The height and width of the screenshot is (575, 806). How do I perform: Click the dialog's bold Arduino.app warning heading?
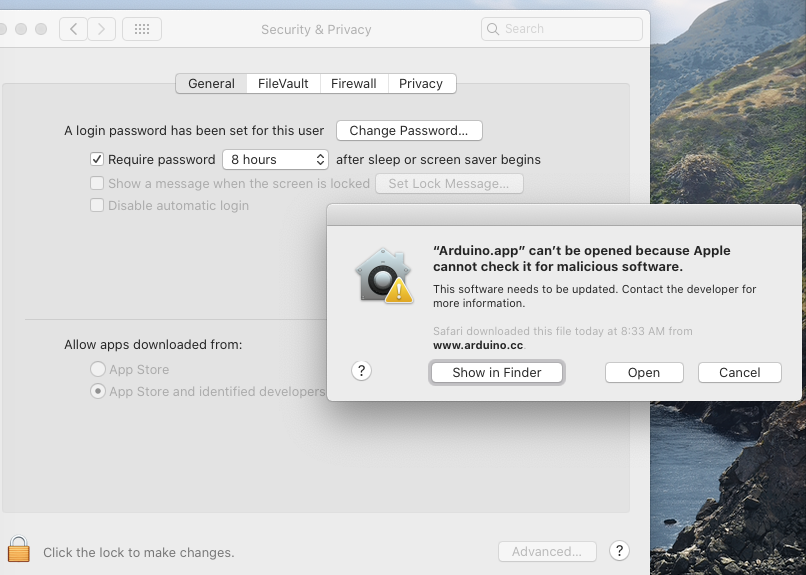click(582, 258)
